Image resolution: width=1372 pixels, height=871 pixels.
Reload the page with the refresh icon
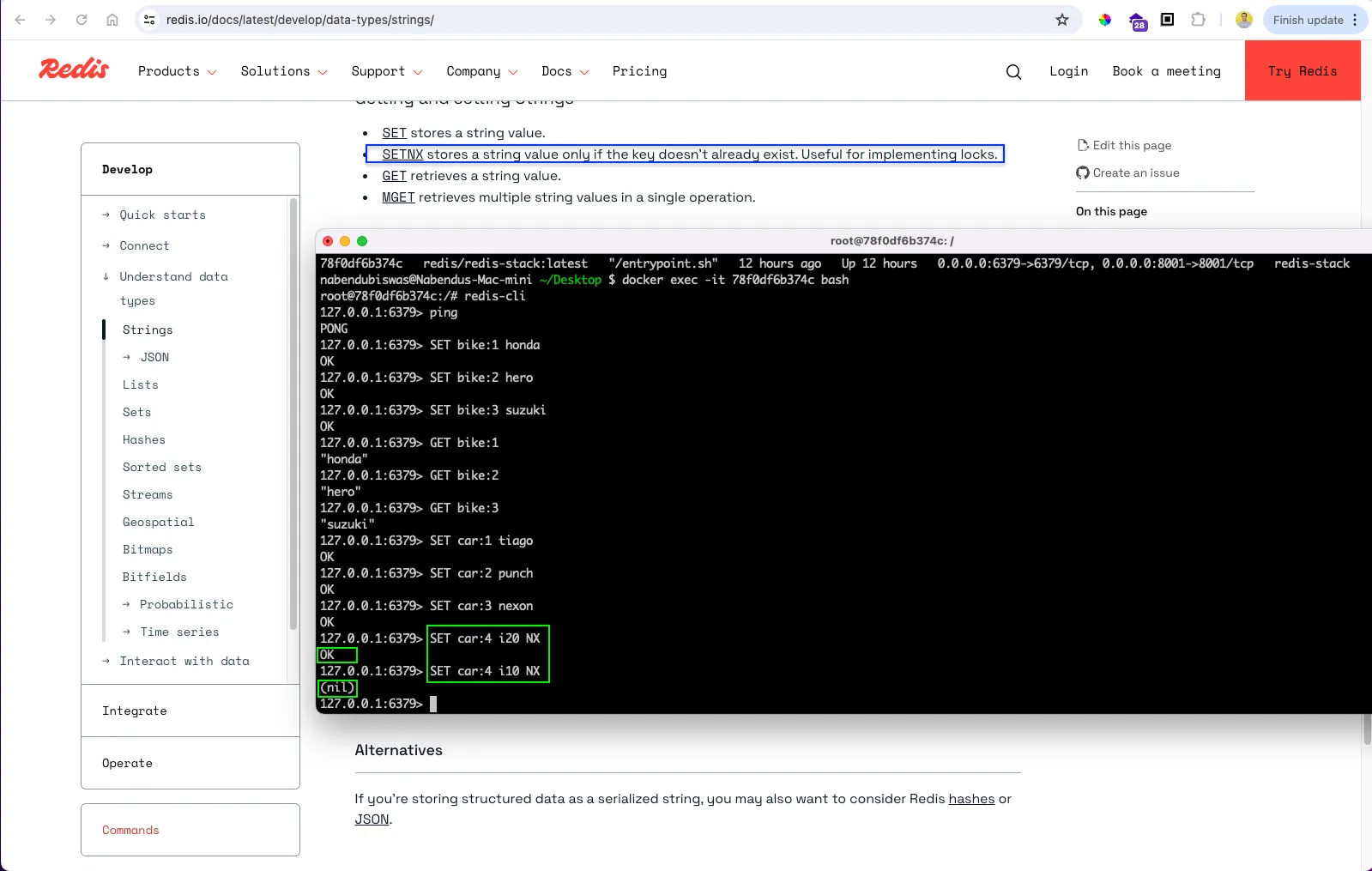[82, 20]
